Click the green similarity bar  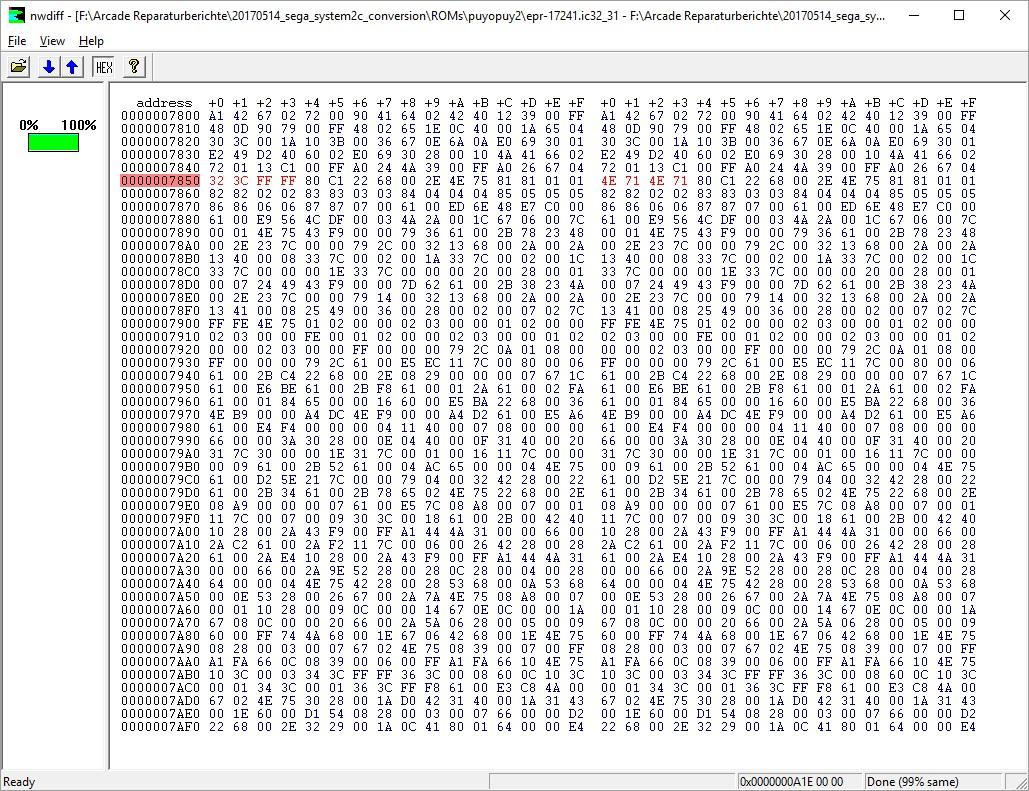[x=53, y=143]
